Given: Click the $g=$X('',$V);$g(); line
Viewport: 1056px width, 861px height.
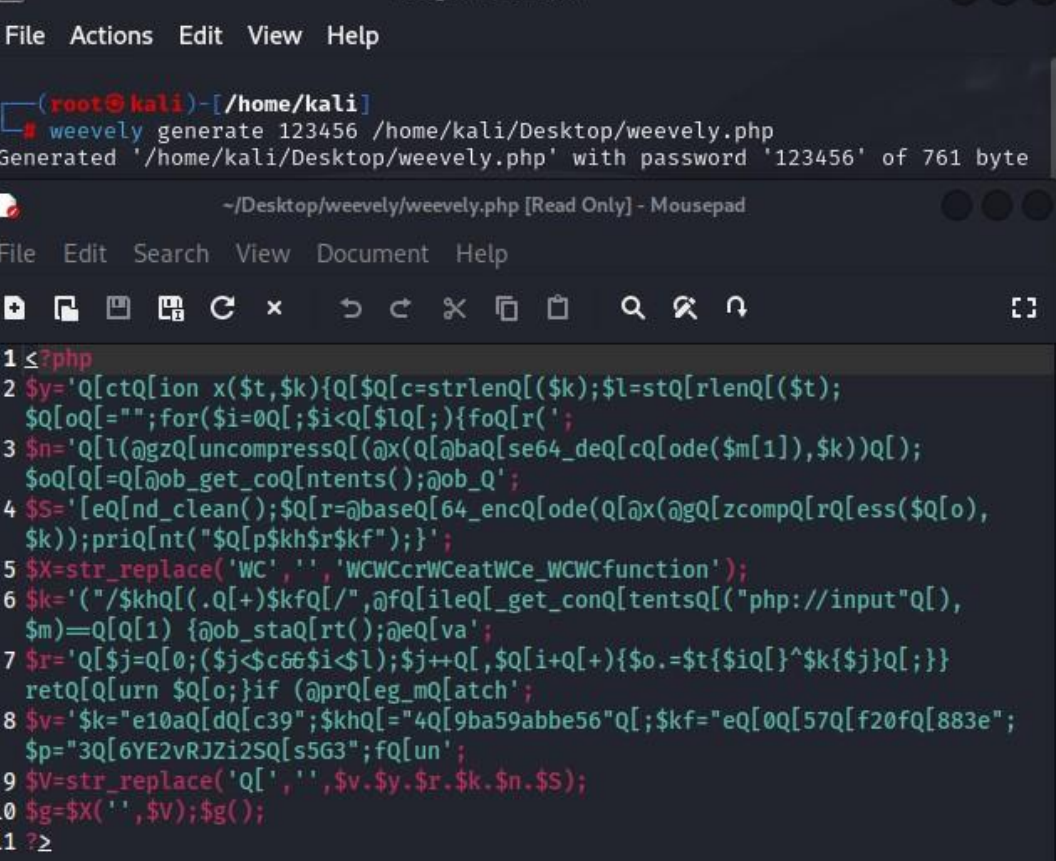Looking at the screenshot, I should (145, 812).
